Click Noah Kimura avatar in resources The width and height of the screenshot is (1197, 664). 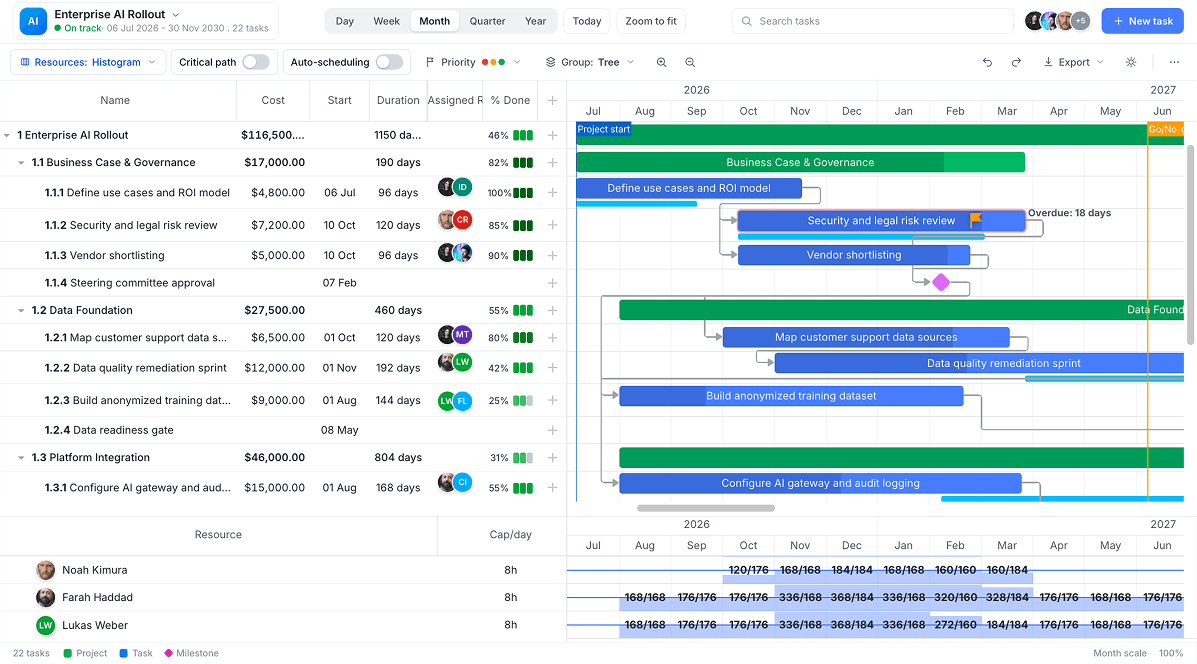pos(46,570)
